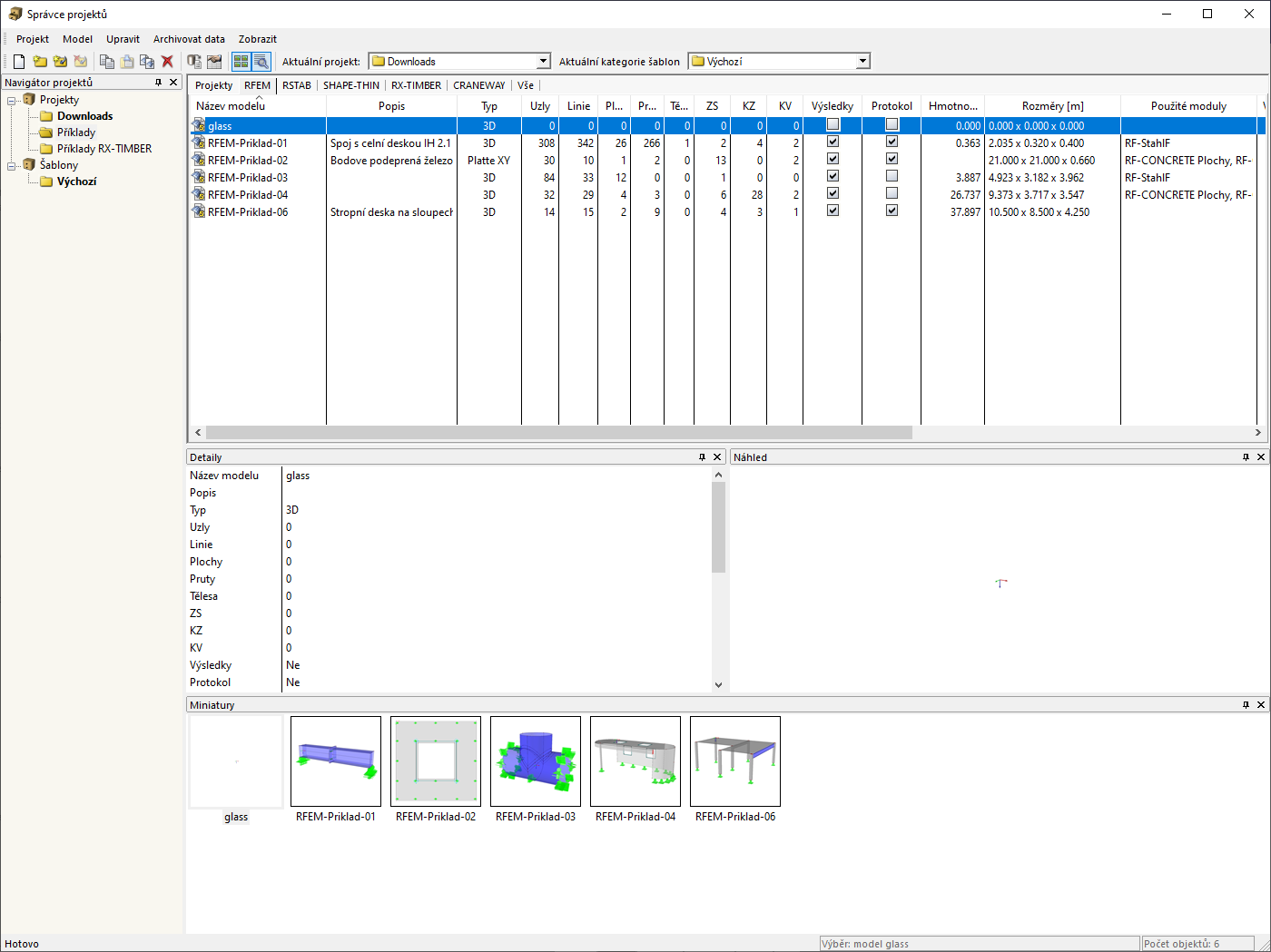Click the model icon of RFEM-Priklad-01 row
The width and height of the screenshot is (1271, 952).
199,142
